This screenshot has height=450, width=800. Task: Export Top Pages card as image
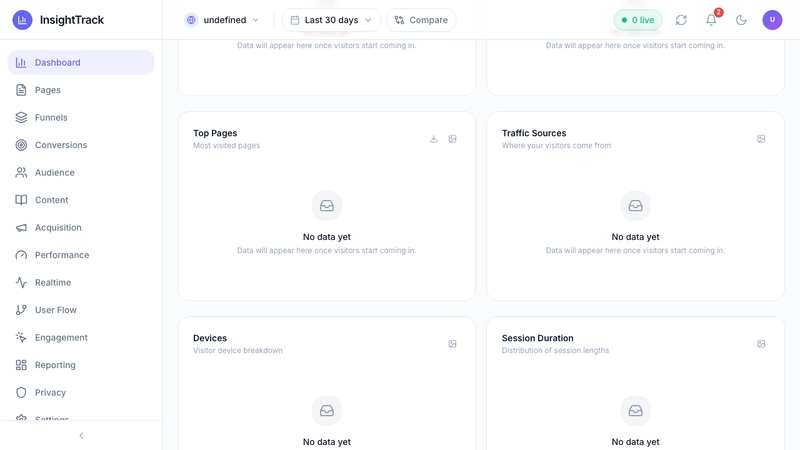[x=453, y=139]
